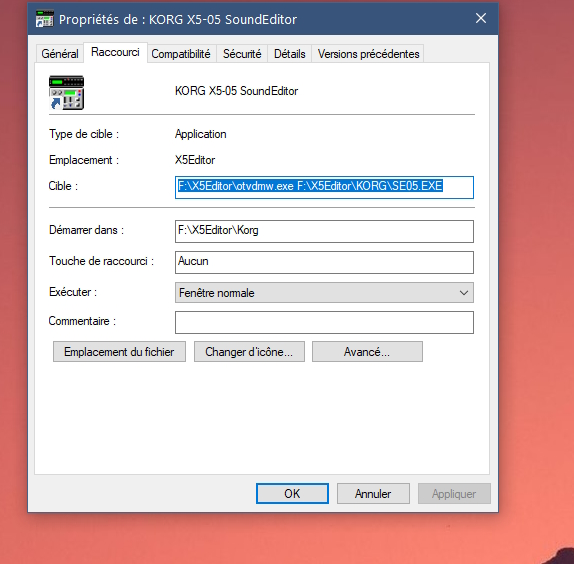Select the Raccourci tab
Viewport: 574px width, 564px height.
tap(115, 52)
